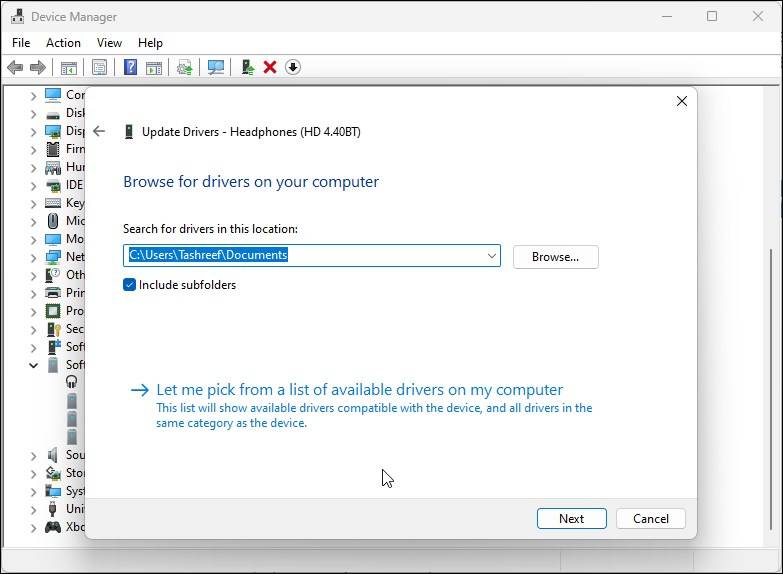
Task: Expand the Computer tree node
Action: click(33, 96)
